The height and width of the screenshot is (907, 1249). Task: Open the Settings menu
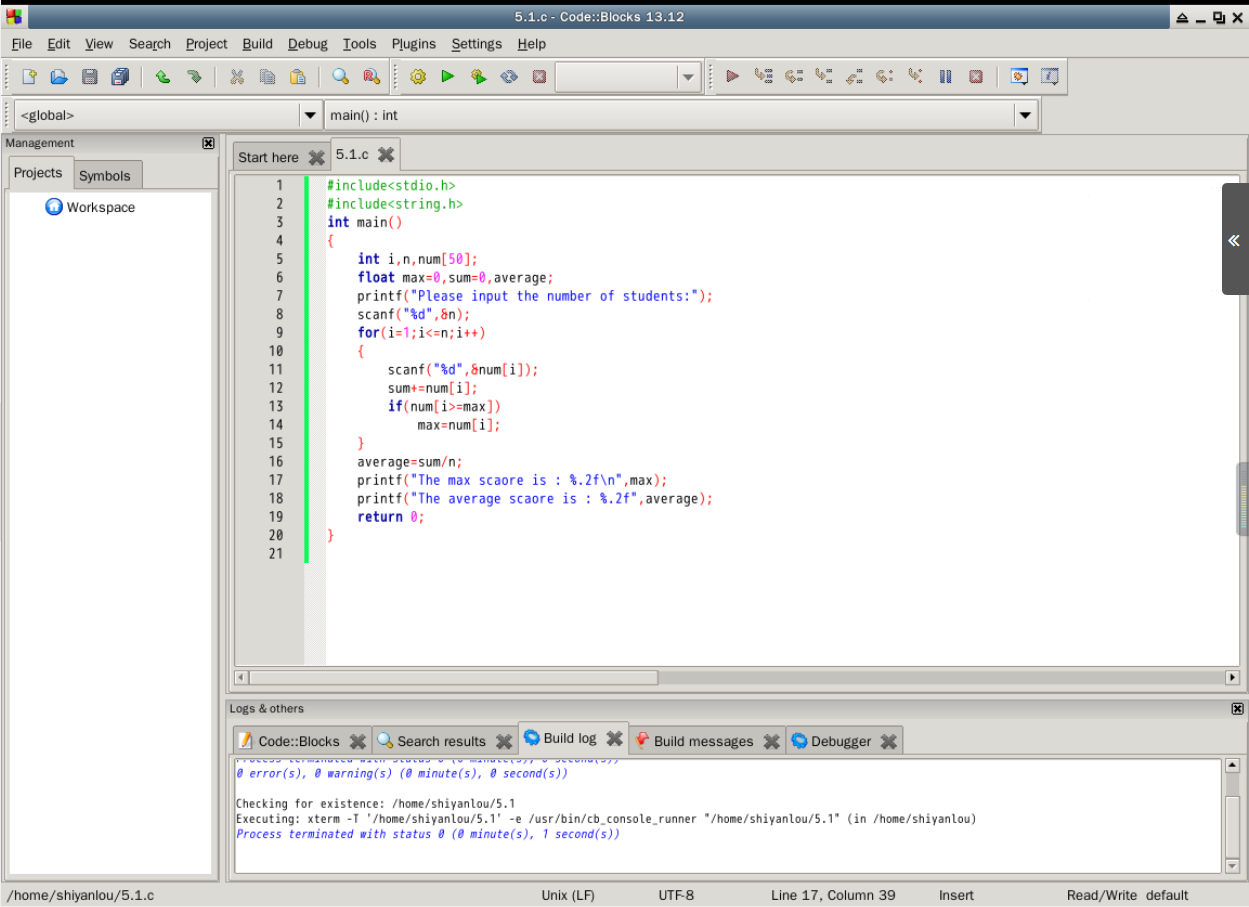pyautogui.click(x=477, y=44)
